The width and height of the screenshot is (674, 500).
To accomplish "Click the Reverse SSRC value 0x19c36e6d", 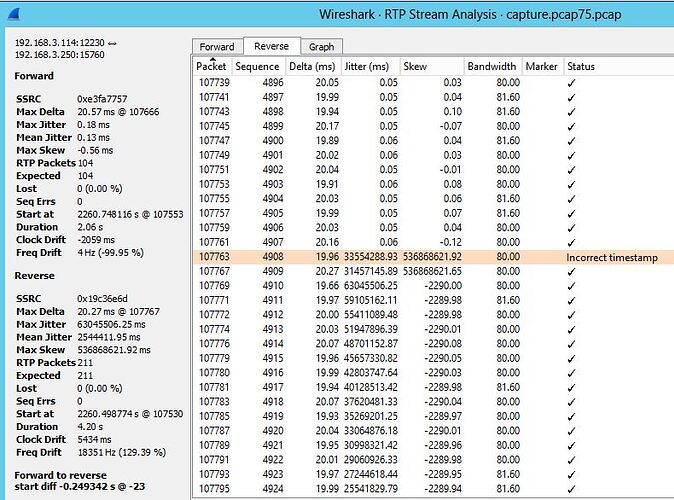I will (102, 298).
